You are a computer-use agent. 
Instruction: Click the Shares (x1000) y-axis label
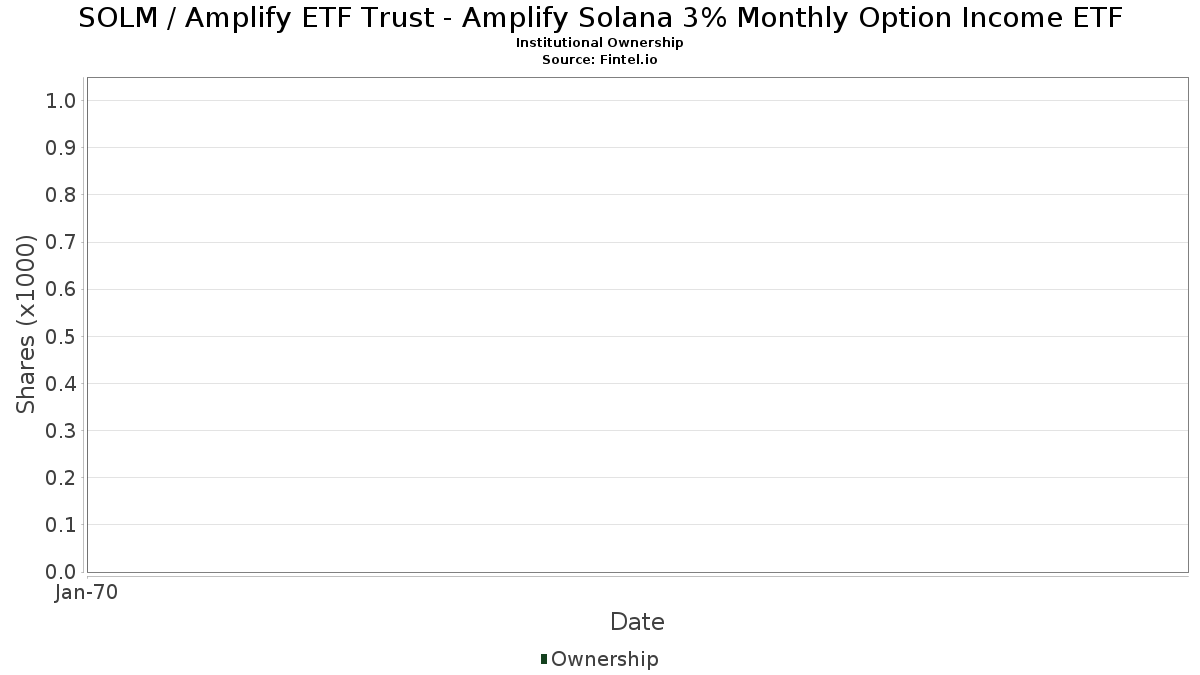27,325
